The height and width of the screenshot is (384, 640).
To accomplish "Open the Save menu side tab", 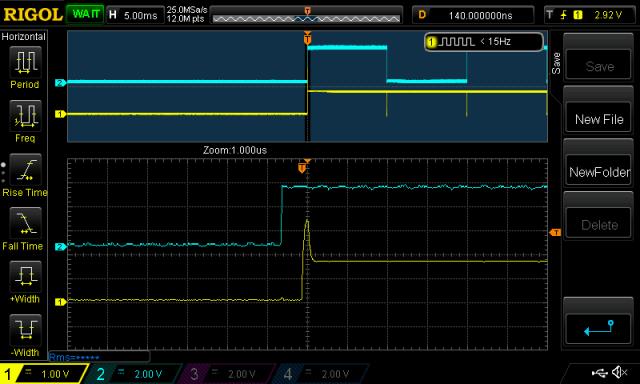I will (x=556, y=63).
